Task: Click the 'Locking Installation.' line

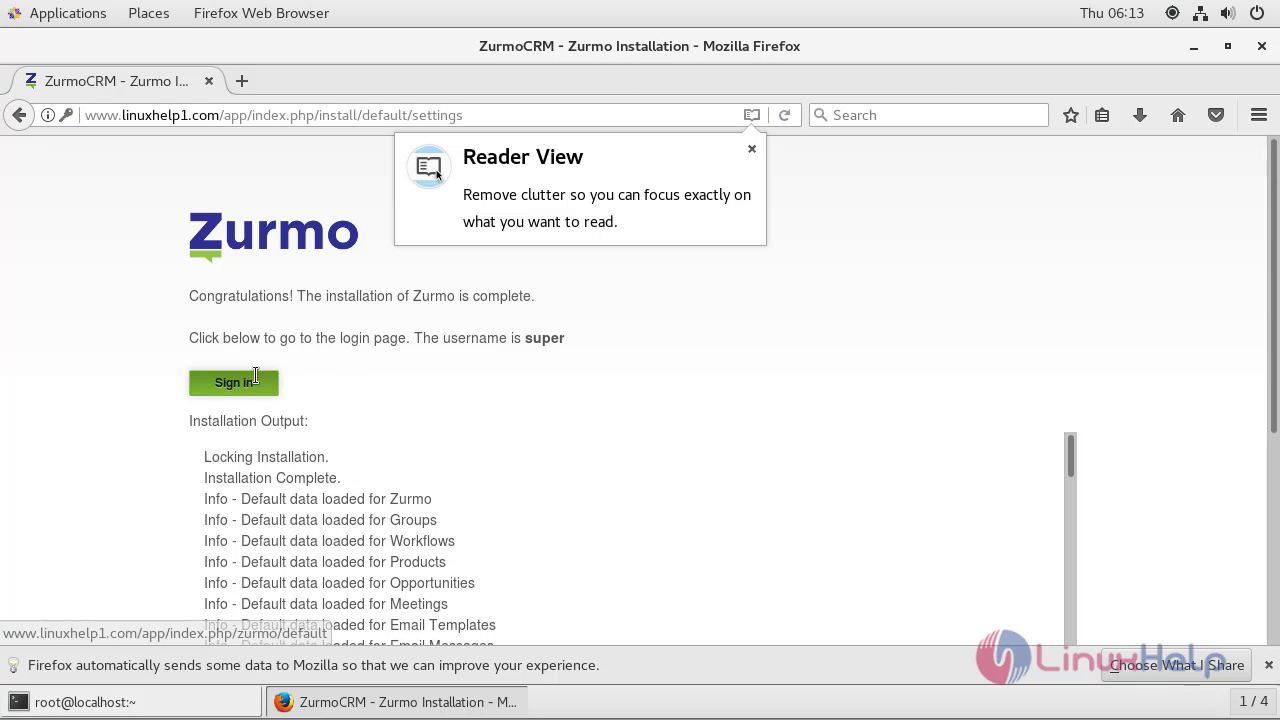Action: [266, 457]
